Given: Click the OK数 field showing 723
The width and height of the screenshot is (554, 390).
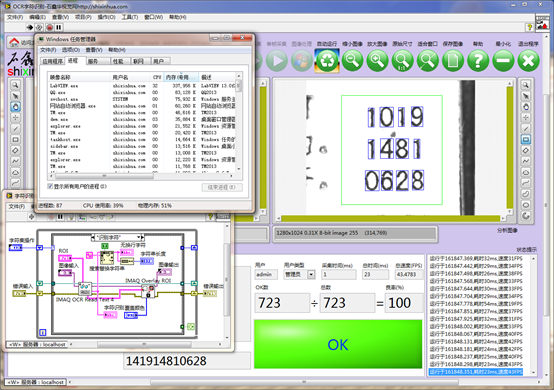Looking at the screenshot, I should (x=282, y=303).
